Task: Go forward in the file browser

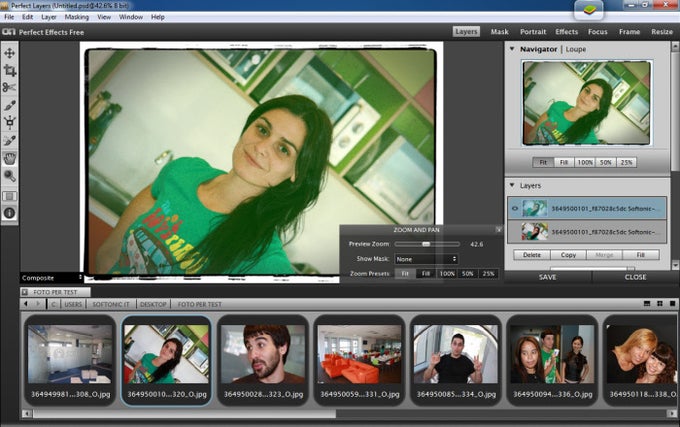Action: pyautogui.click(x=38, y=304)
